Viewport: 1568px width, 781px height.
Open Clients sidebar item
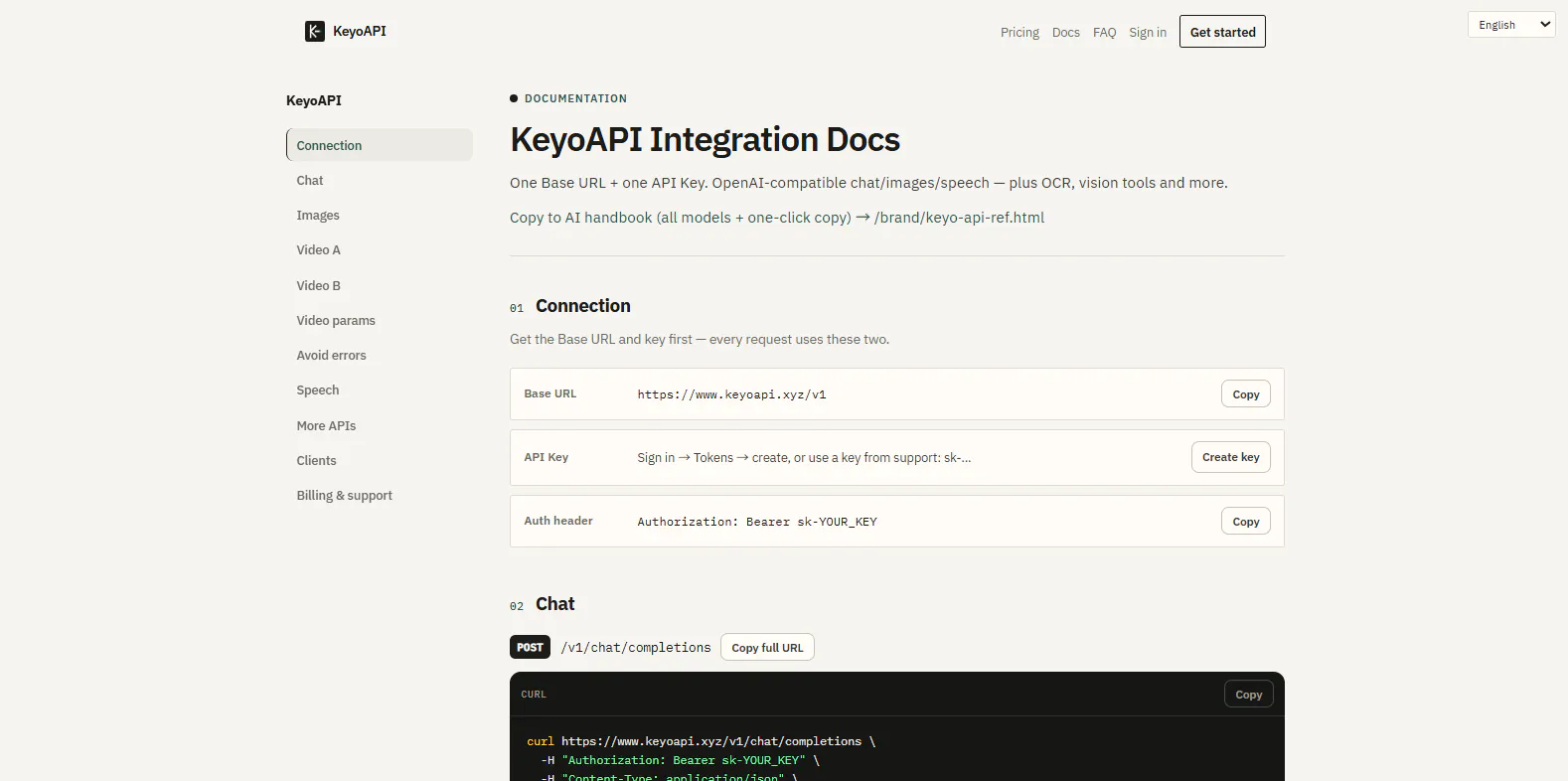point(380,460)
